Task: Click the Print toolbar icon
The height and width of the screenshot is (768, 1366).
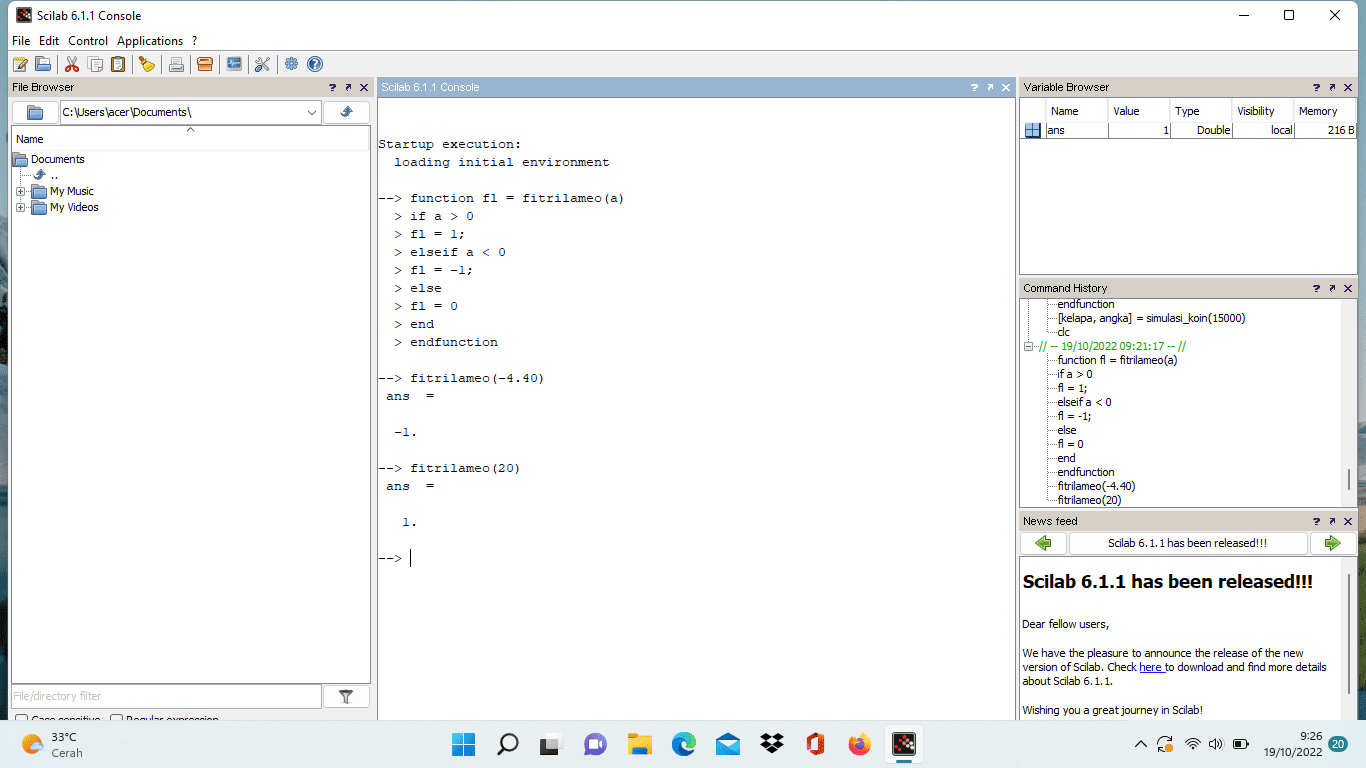Action: tap(176, 64)
